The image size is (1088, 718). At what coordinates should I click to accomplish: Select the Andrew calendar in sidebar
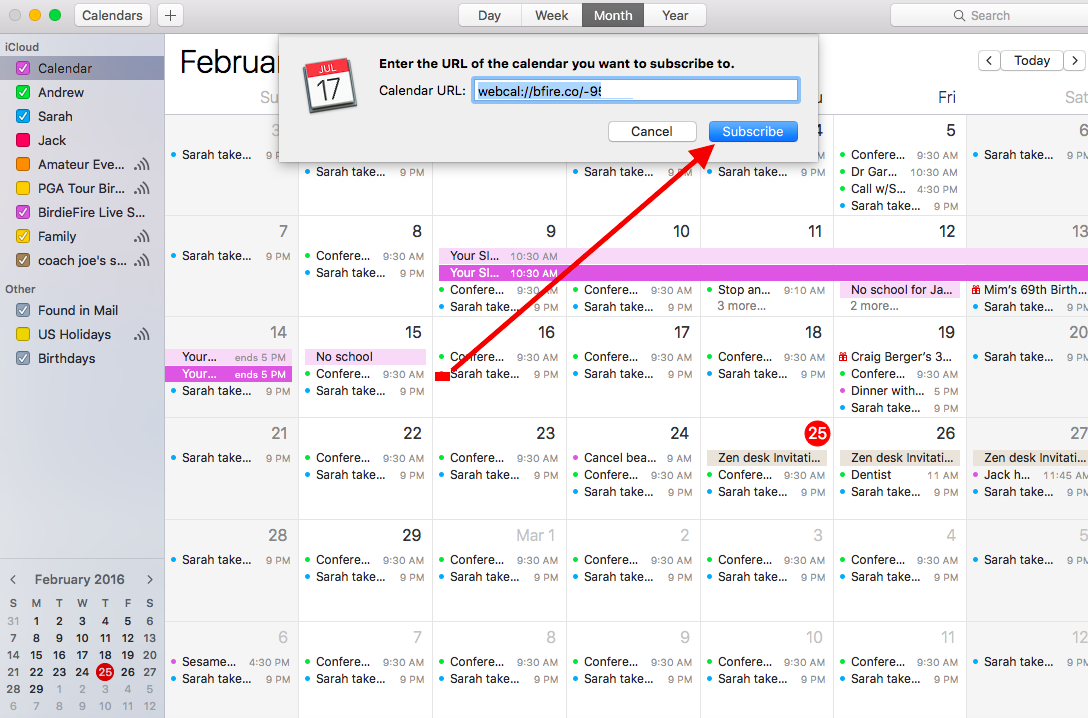click(x=61, y=92)
